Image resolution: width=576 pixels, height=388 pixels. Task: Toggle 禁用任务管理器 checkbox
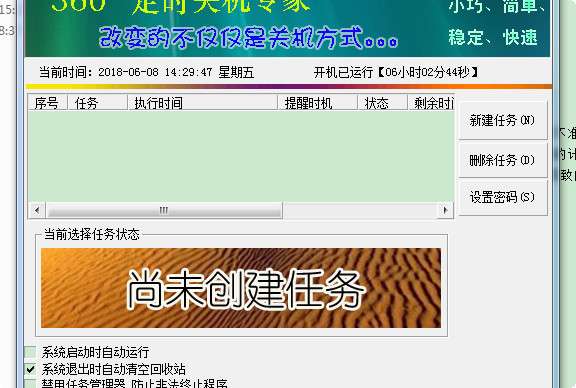click(30, 384)
